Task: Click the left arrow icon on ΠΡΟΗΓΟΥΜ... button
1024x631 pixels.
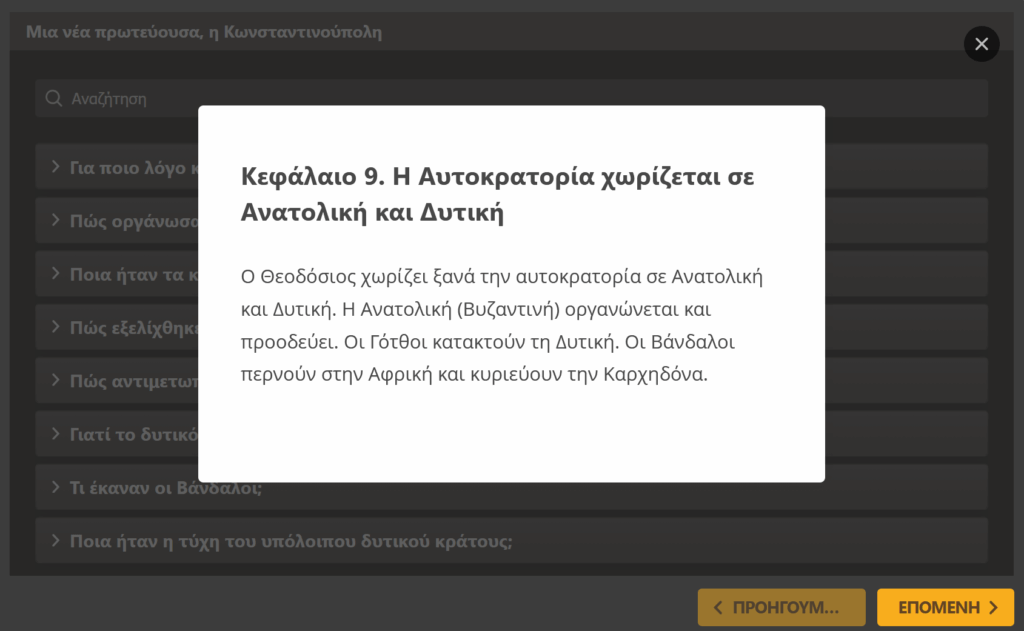Action: pyautogui.click(x=718, y=607)
